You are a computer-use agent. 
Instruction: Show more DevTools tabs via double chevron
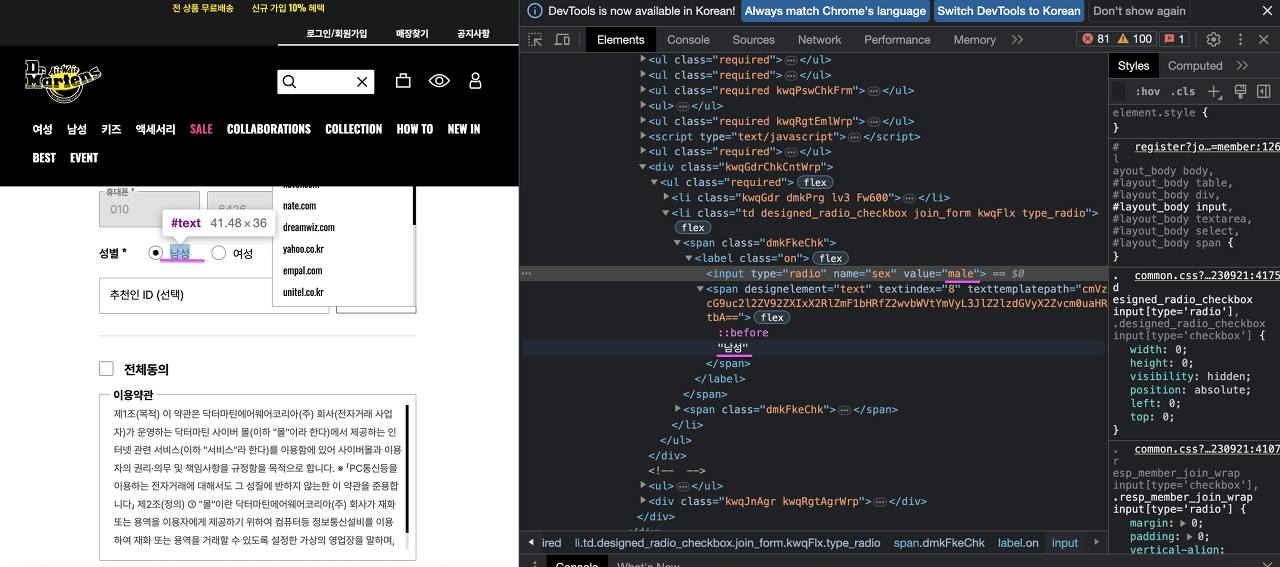[1017, 39]
